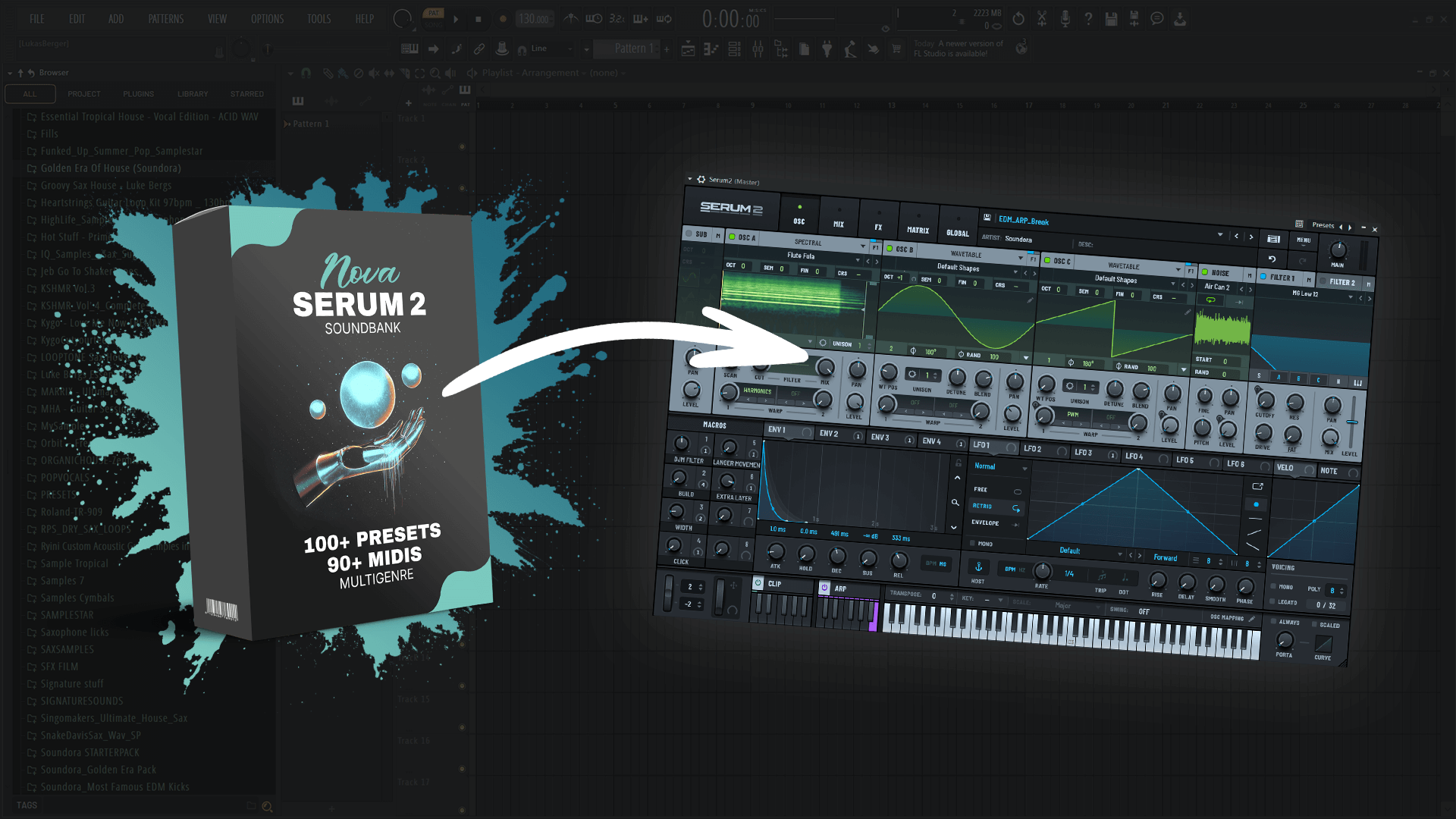Click the metronome icon in the toolbar
The height and width of the screenshot is (819, 1456).
click(571, 19)
